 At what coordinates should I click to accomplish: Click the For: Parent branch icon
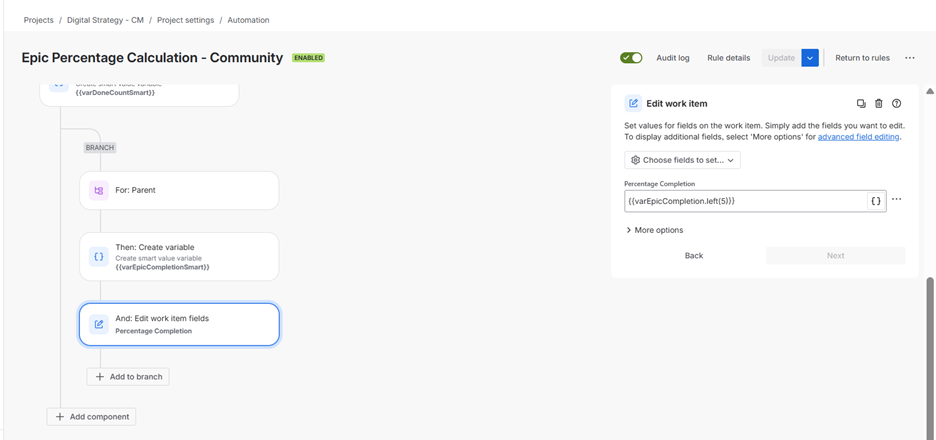(x=98, y=190)
